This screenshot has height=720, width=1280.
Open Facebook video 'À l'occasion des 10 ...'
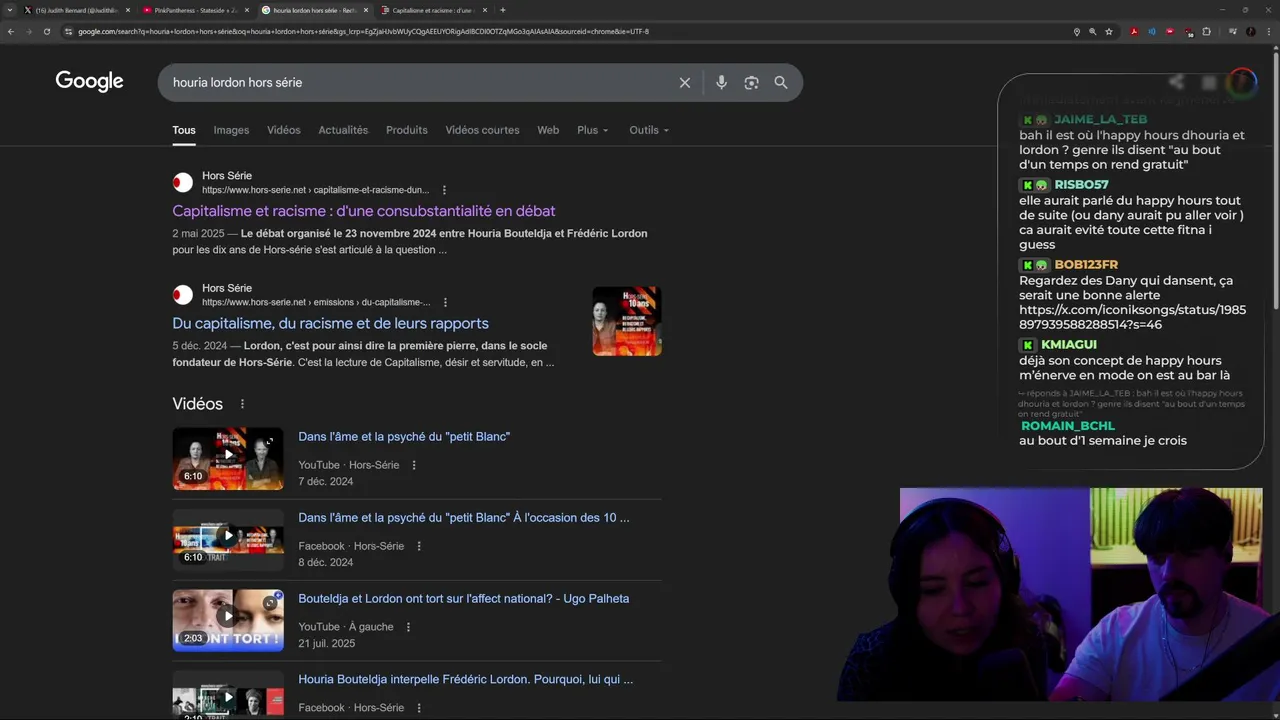(x=464, y=518)
